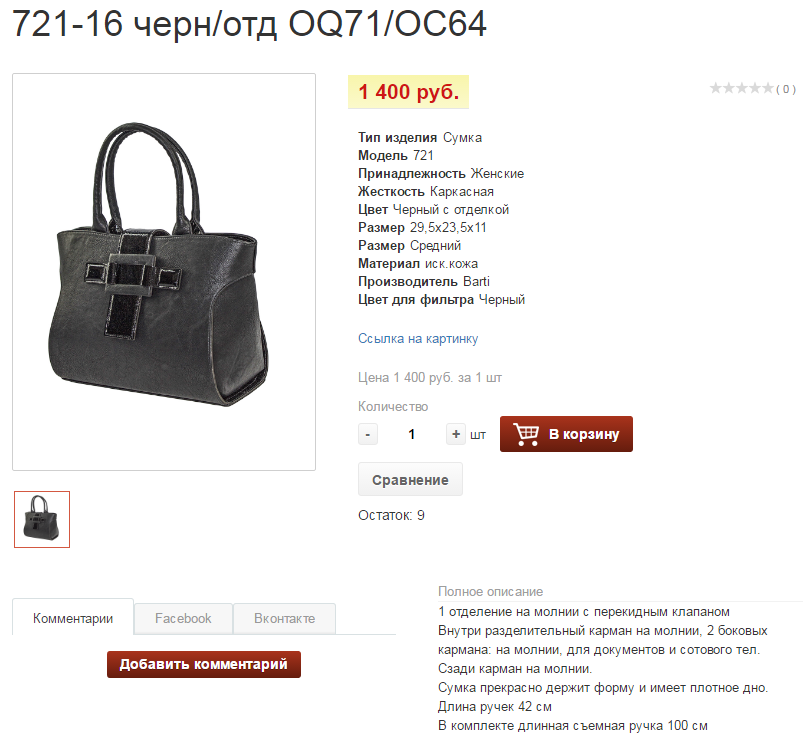This screenshot has height=746, width=803.
Task: Open the large handbag product image
Action: tap(164, 272)
